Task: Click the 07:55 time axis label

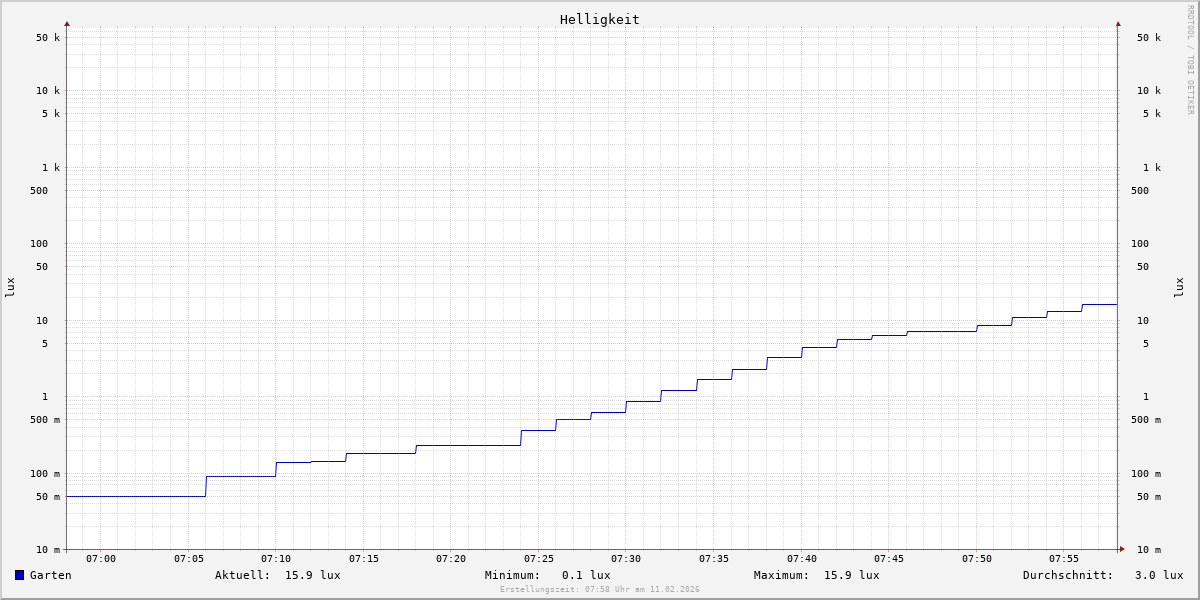Action: (1064, 559)
